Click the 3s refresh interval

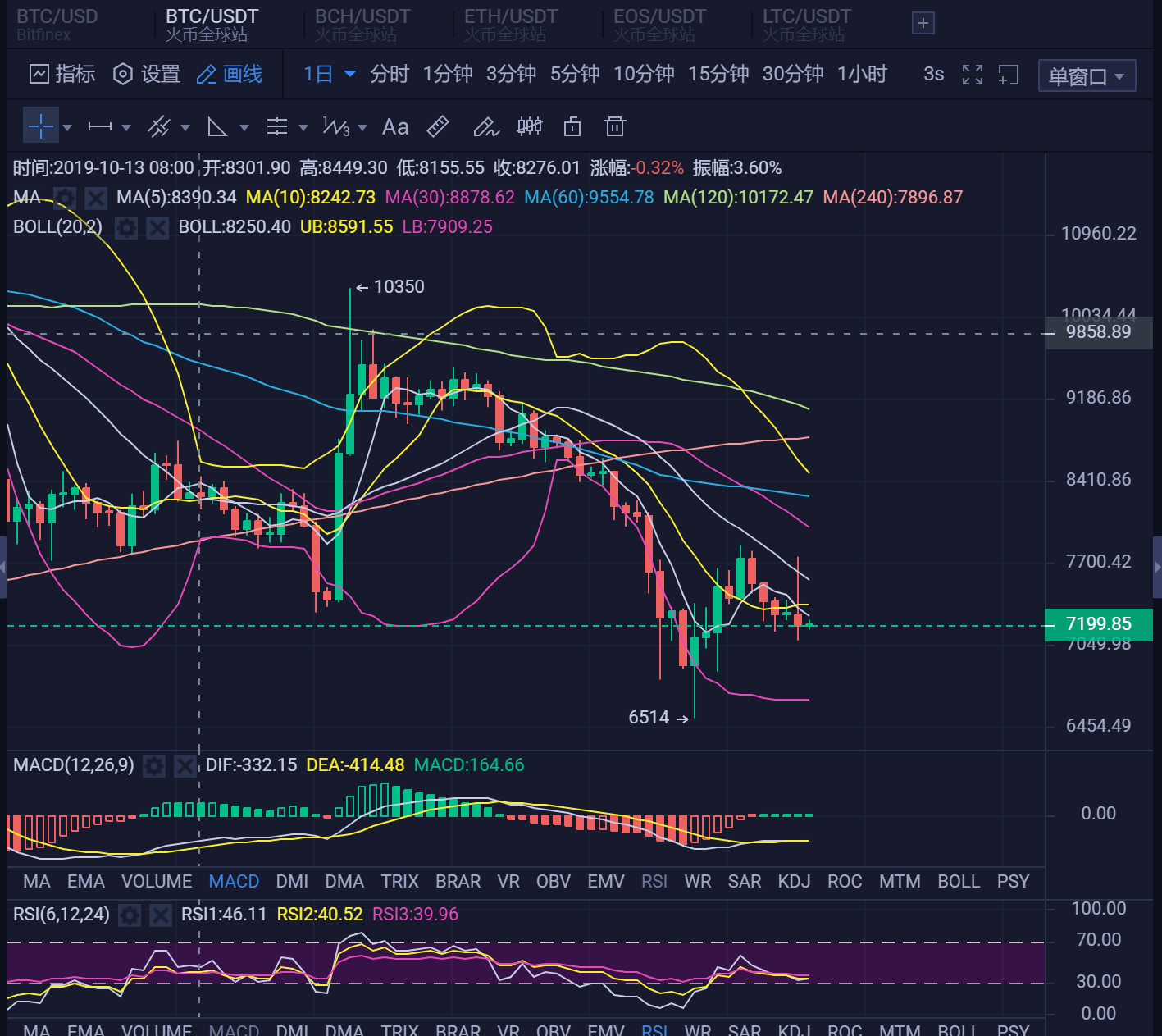click(x=933, y=75)
